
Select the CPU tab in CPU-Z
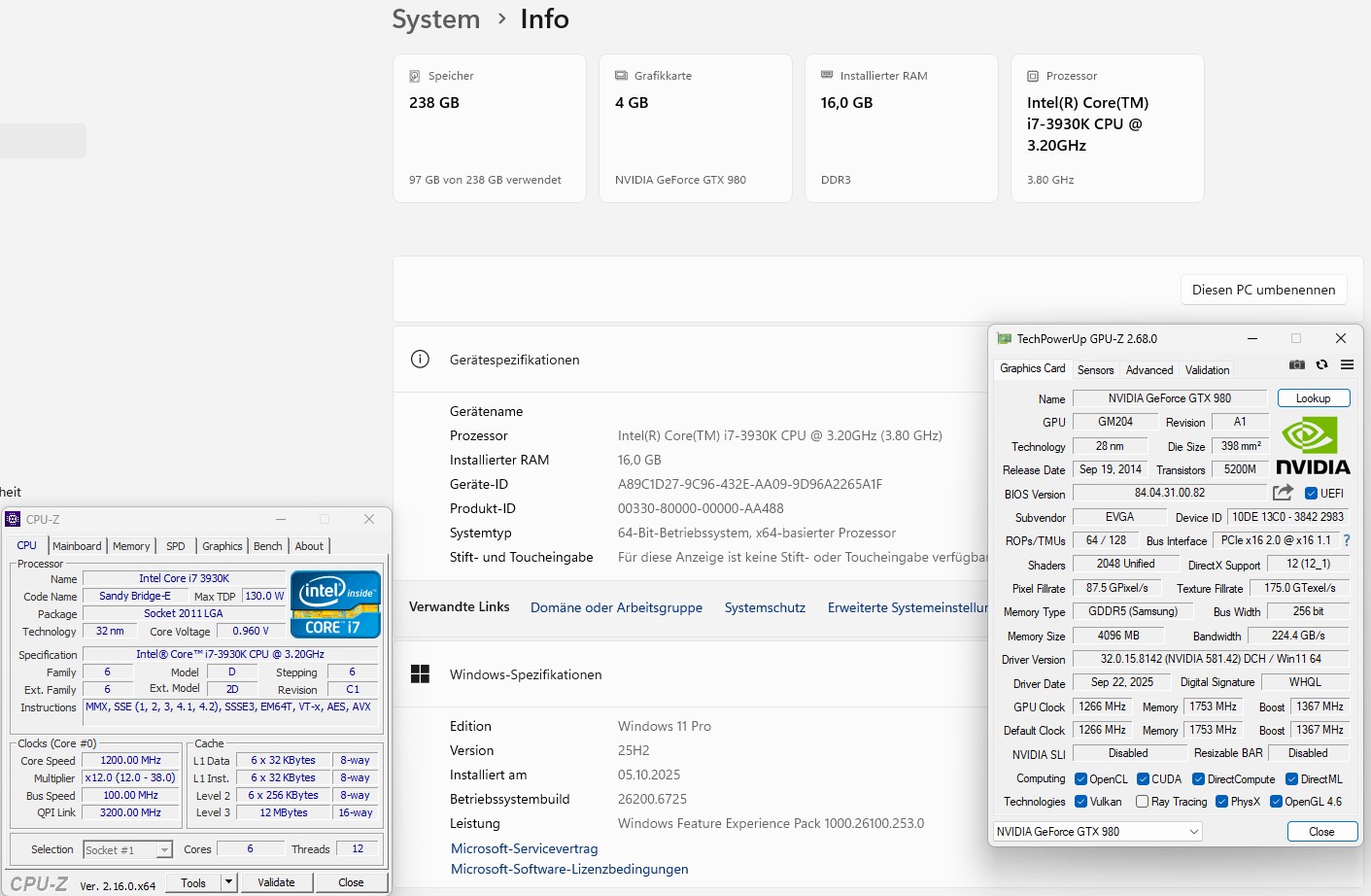(27, 545)
